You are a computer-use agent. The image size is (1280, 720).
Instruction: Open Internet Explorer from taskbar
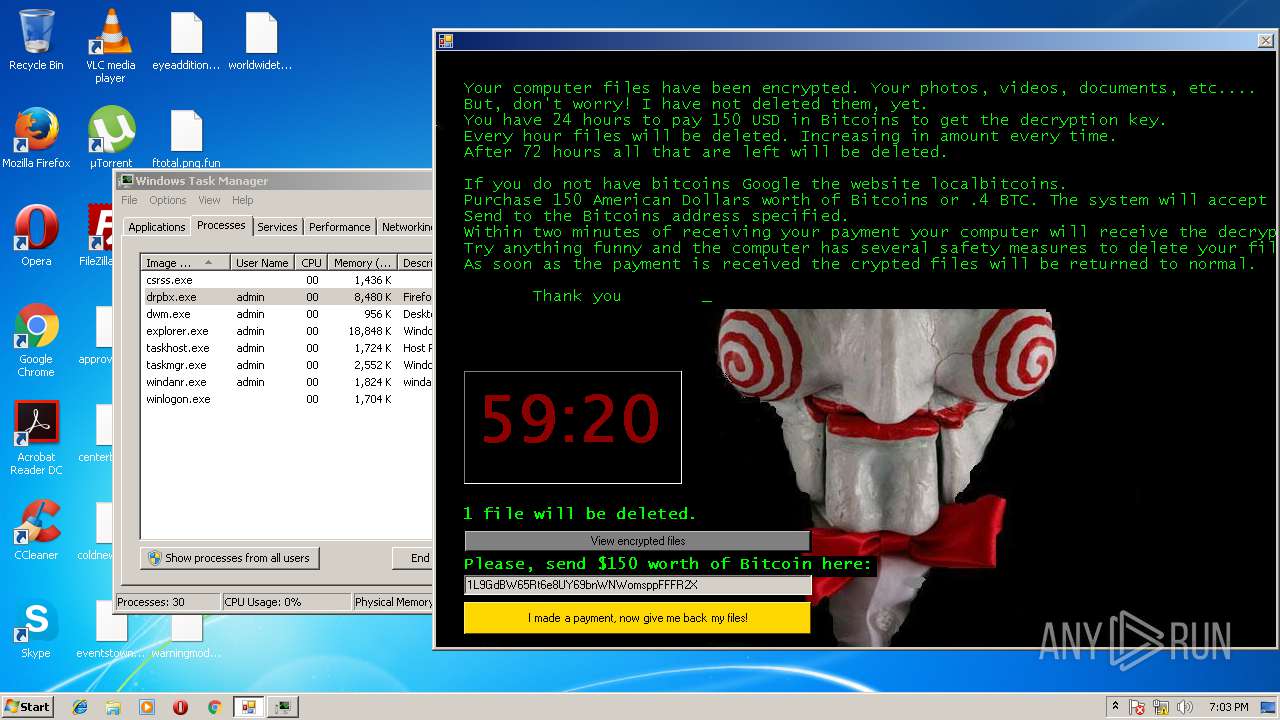click(x=80, y=707)
